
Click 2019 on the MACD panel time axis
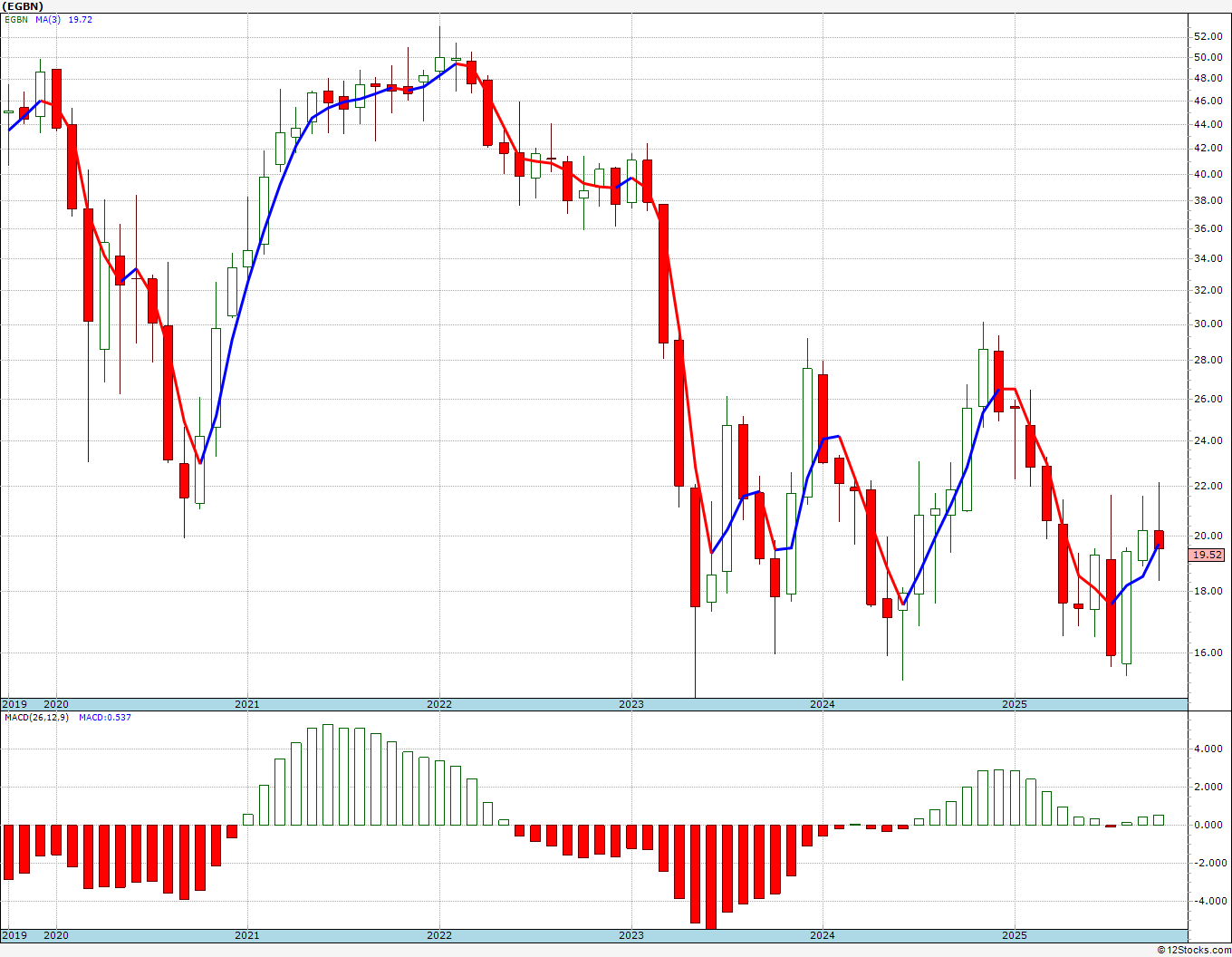(x=14, y=935)
